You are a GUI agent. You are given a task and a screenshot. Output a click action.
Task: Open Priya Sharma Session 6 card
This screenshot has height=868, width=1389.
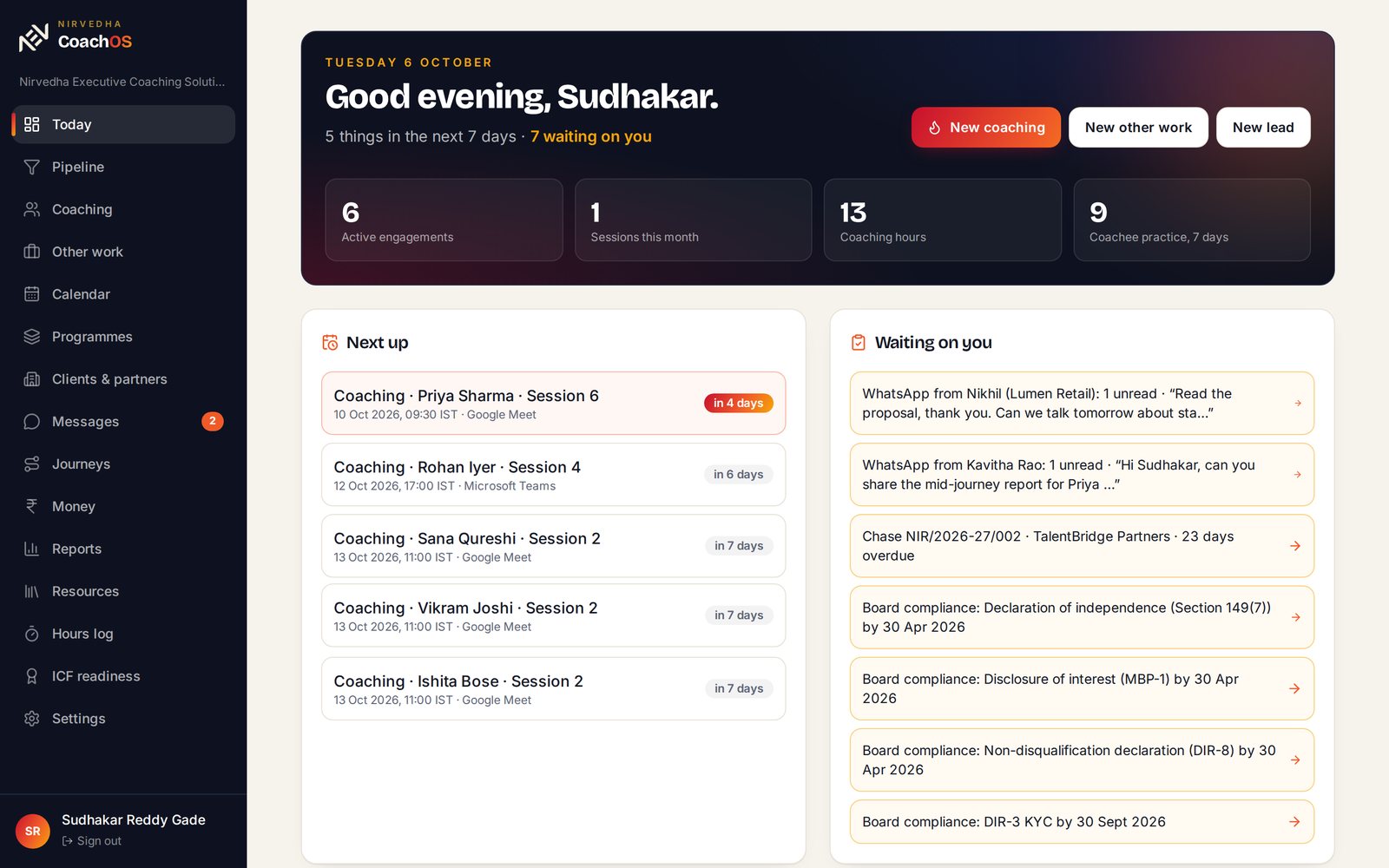click(x=554, y=404)
